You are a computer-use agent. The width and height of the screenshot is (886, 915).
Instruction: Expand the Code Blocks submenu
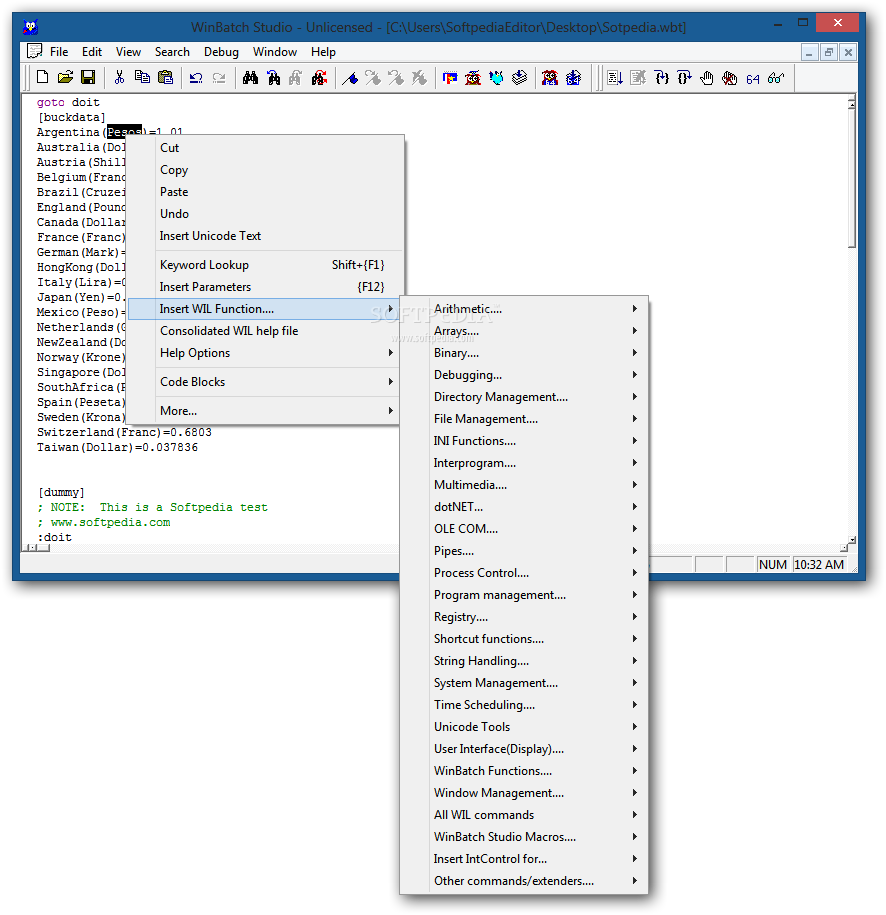pyautogui.click(x=266, y=382)
